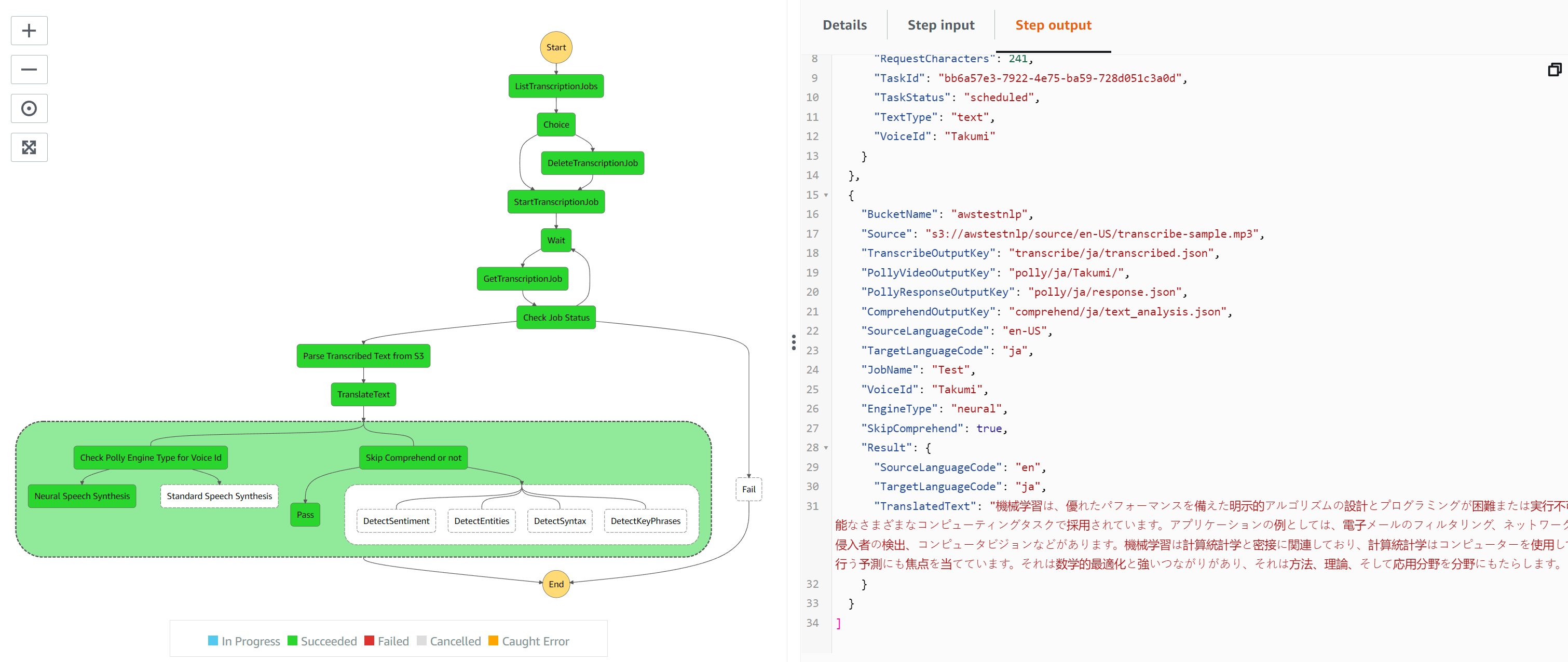Screen dimensions: 1568x662
Task: Select the Start node circle
Action: coord(555,47)
